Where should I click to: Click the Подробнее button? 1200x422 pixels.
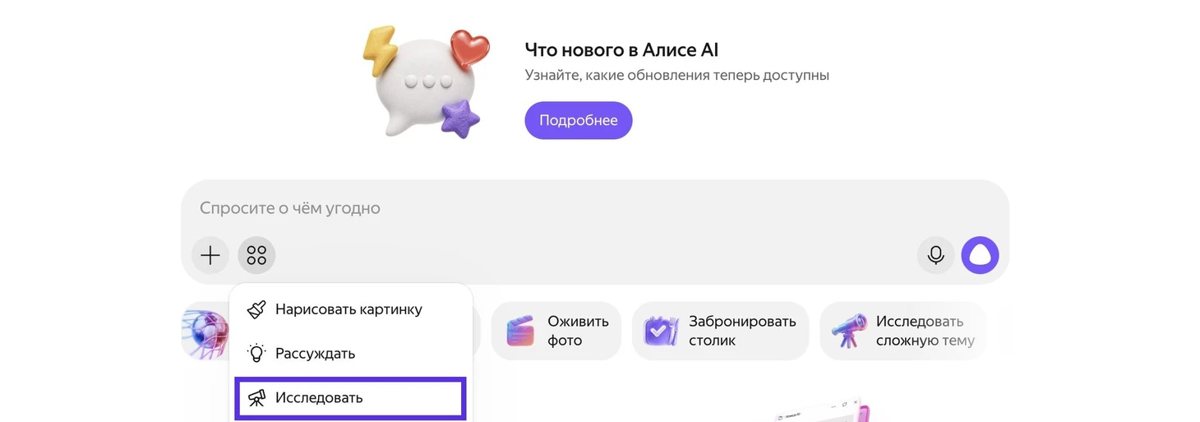(x=578, y=120)
